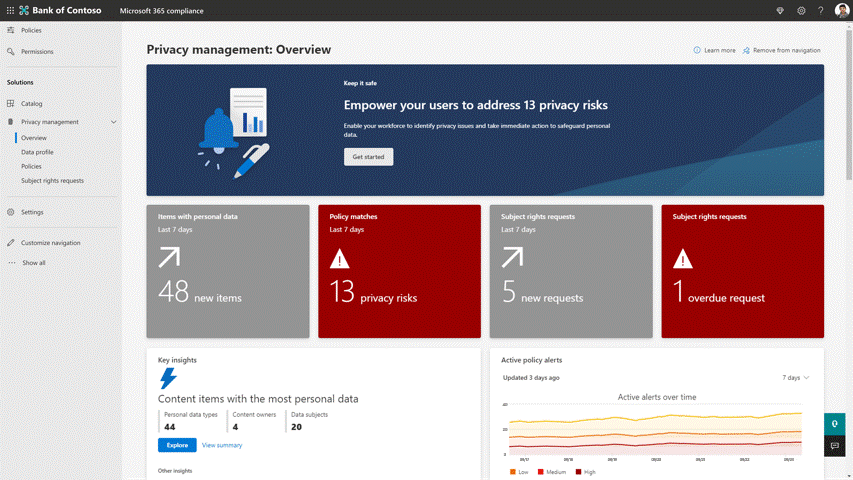Click the blue Explore button
Viewport: 853px width, 480px height.
point(177,445)
